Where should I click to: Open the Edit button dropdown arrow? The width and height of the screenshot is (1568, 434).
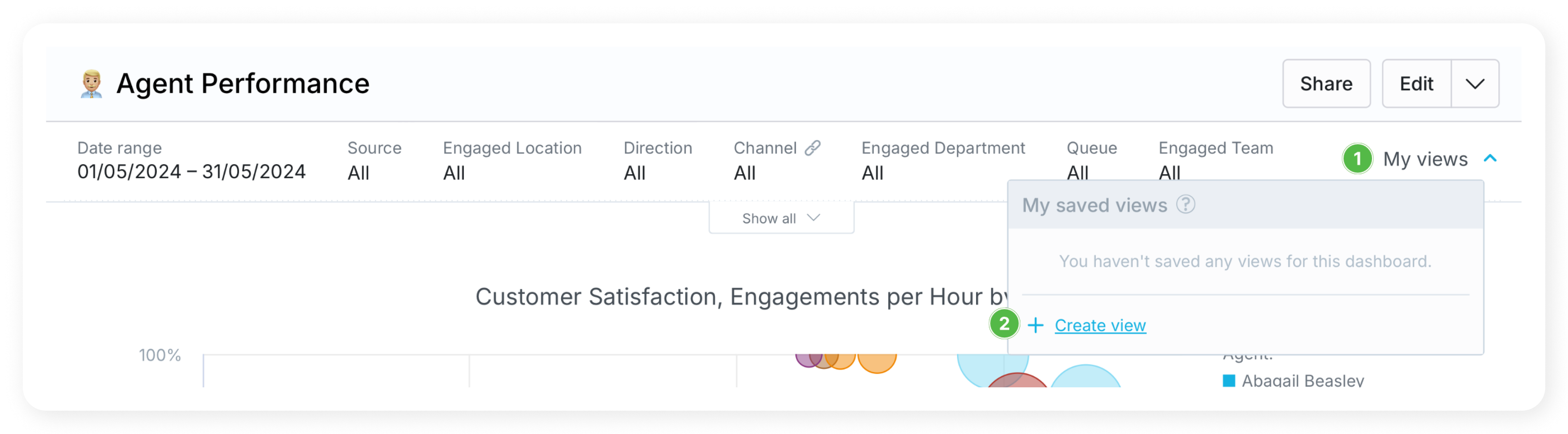click(x=1474, y=84)
